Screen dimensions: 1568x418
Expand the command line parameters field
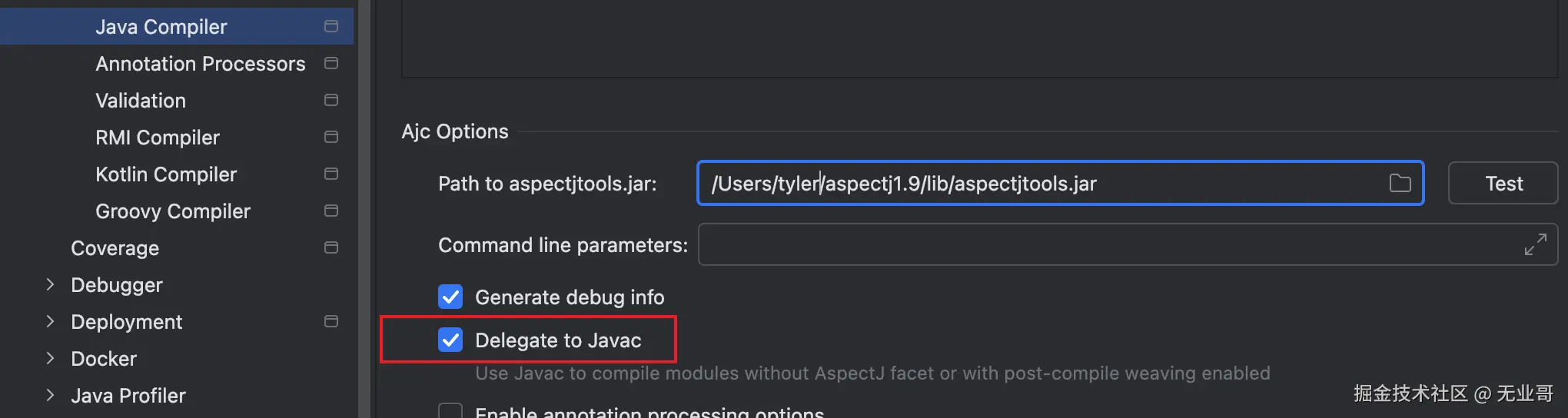(1535, 244)
